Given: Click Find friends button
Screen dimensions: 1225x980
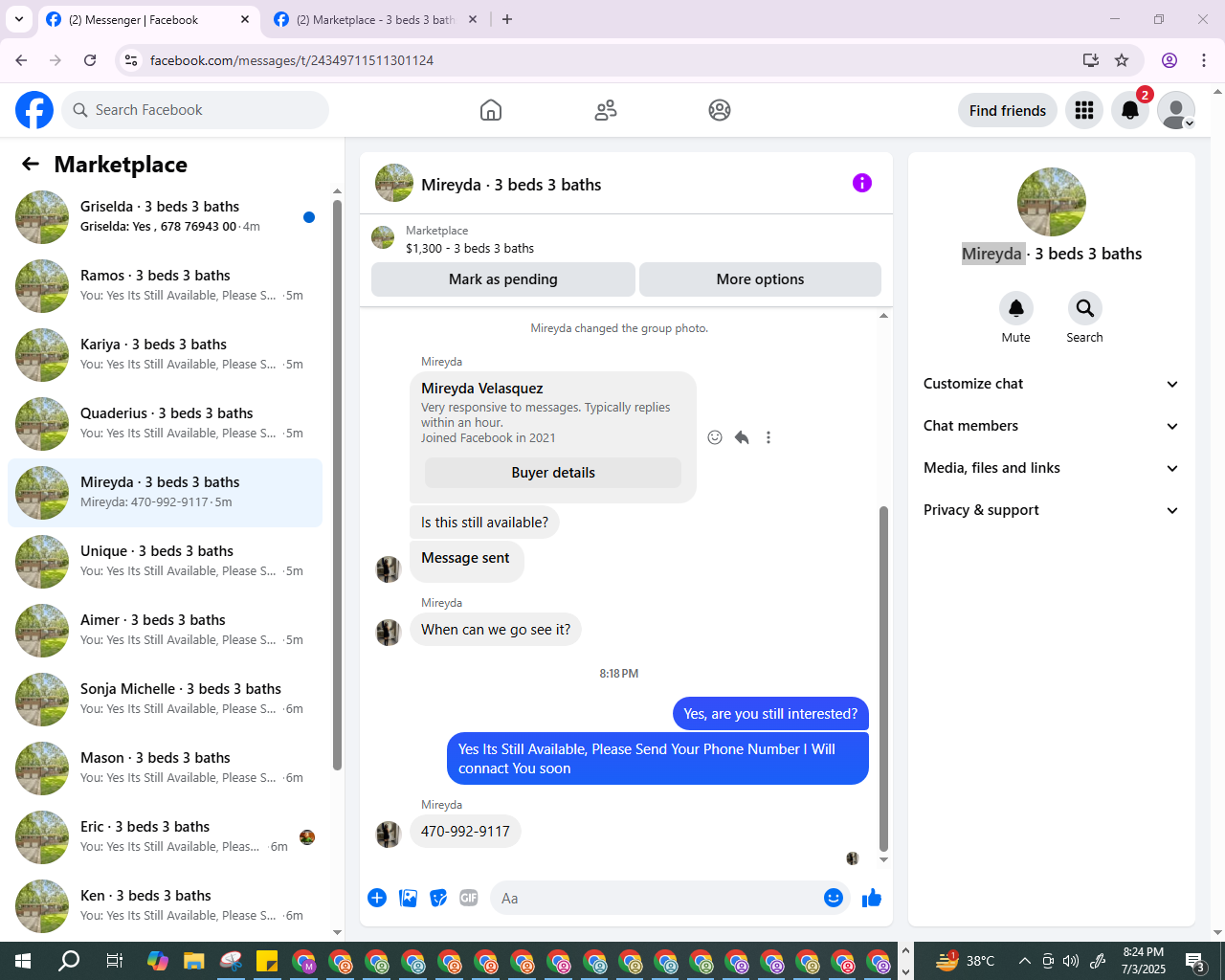Looking at the screenshot, I should pyautogui.click(x=1008, y=110).
